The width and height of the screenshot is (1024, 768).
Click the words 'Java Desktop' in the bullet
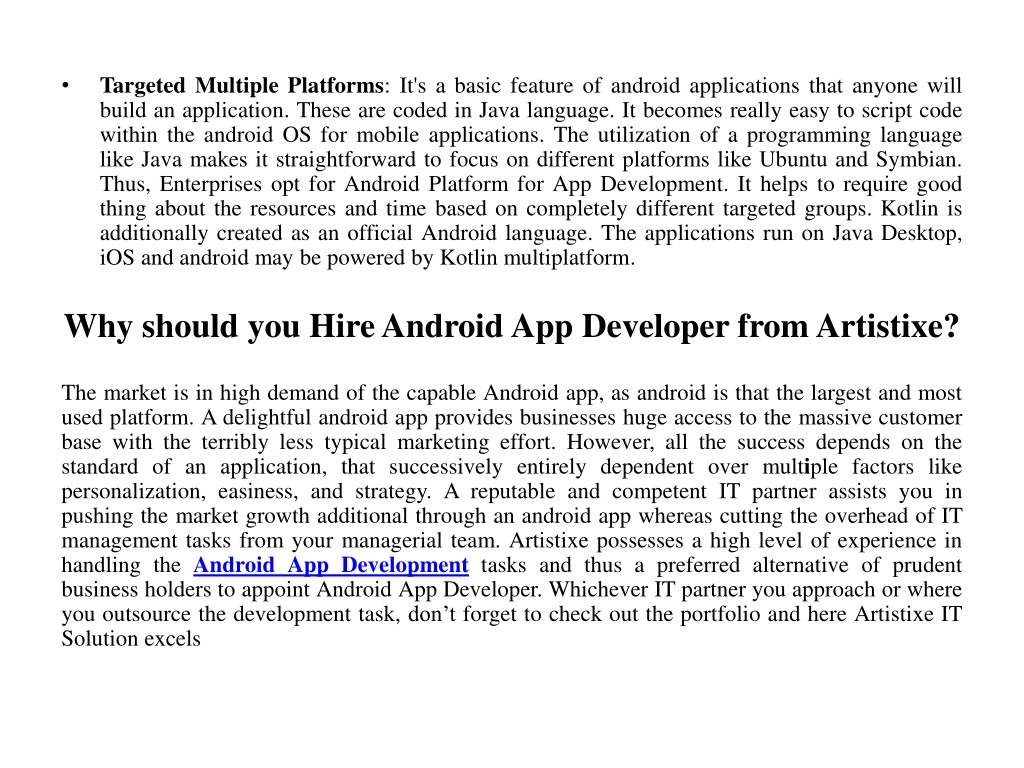[895, 233]
